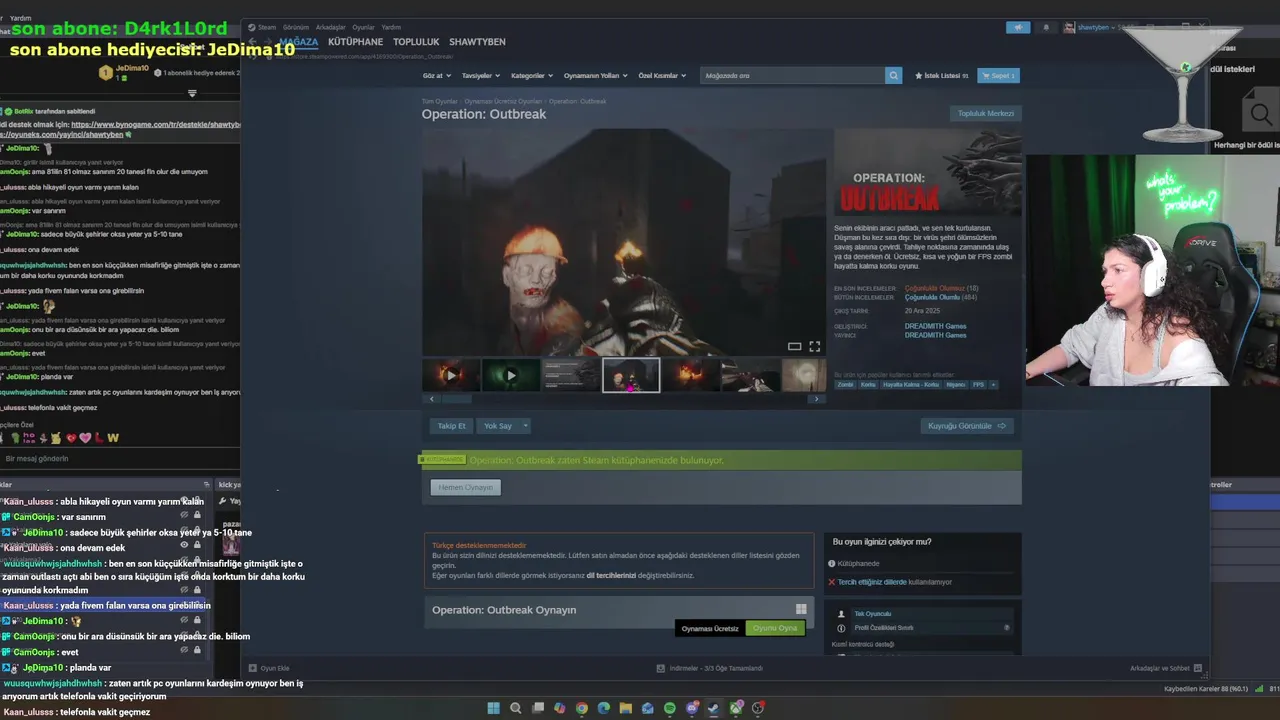Expand the Kategoriler dropdown
The image size is (1280, 720).
[x=531, y=75]
